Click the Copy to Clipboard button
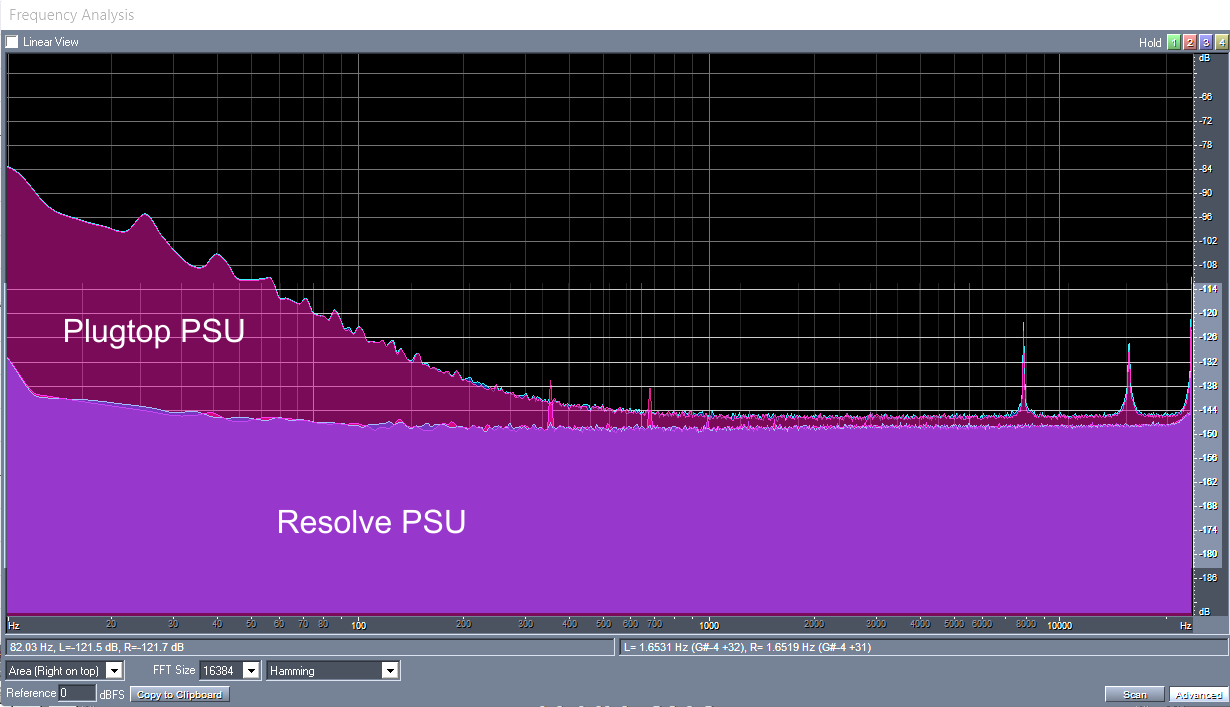The width and height of the screenshot is (1230, 707). coord(180,694)
